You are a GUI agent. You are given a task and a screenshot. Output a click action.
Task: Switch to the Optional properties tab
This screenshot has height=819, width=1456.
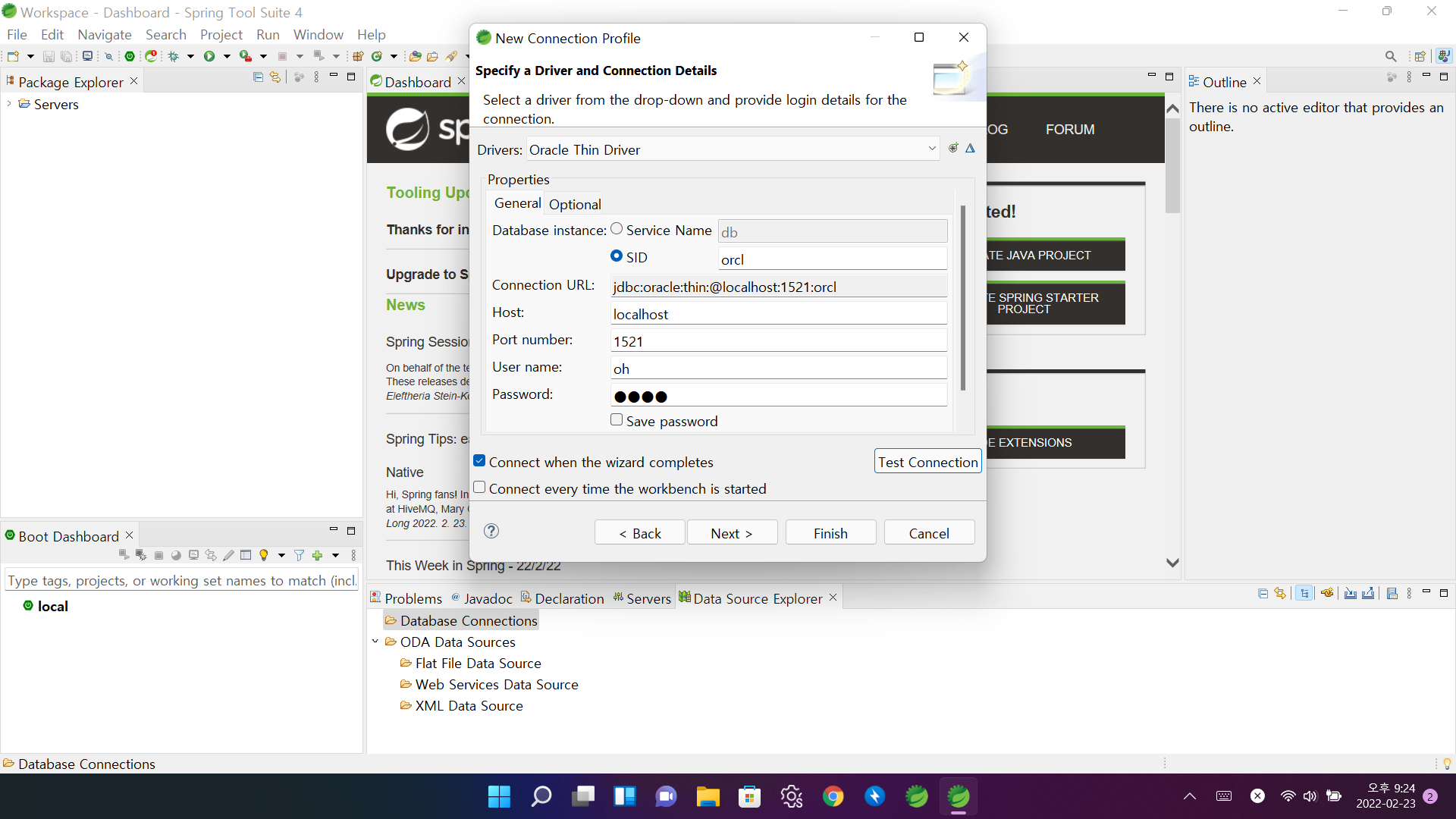click(575, 204)
